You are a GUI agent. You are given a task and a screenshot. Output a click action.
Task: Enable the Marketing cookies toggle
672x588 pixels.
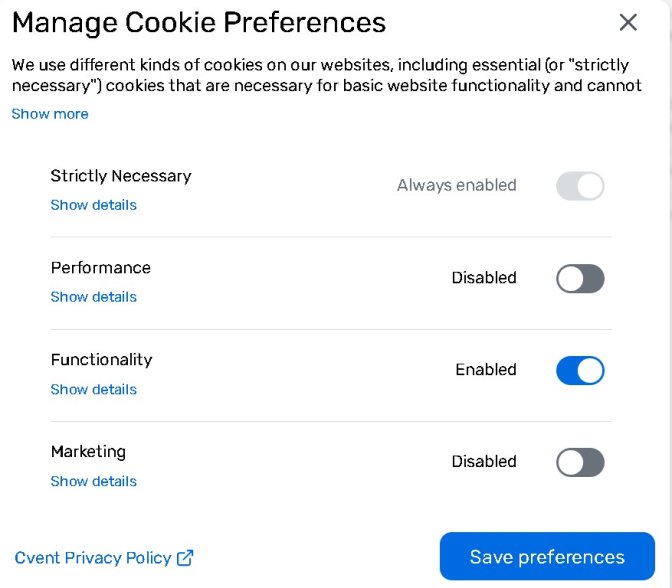tap(580, 462)
